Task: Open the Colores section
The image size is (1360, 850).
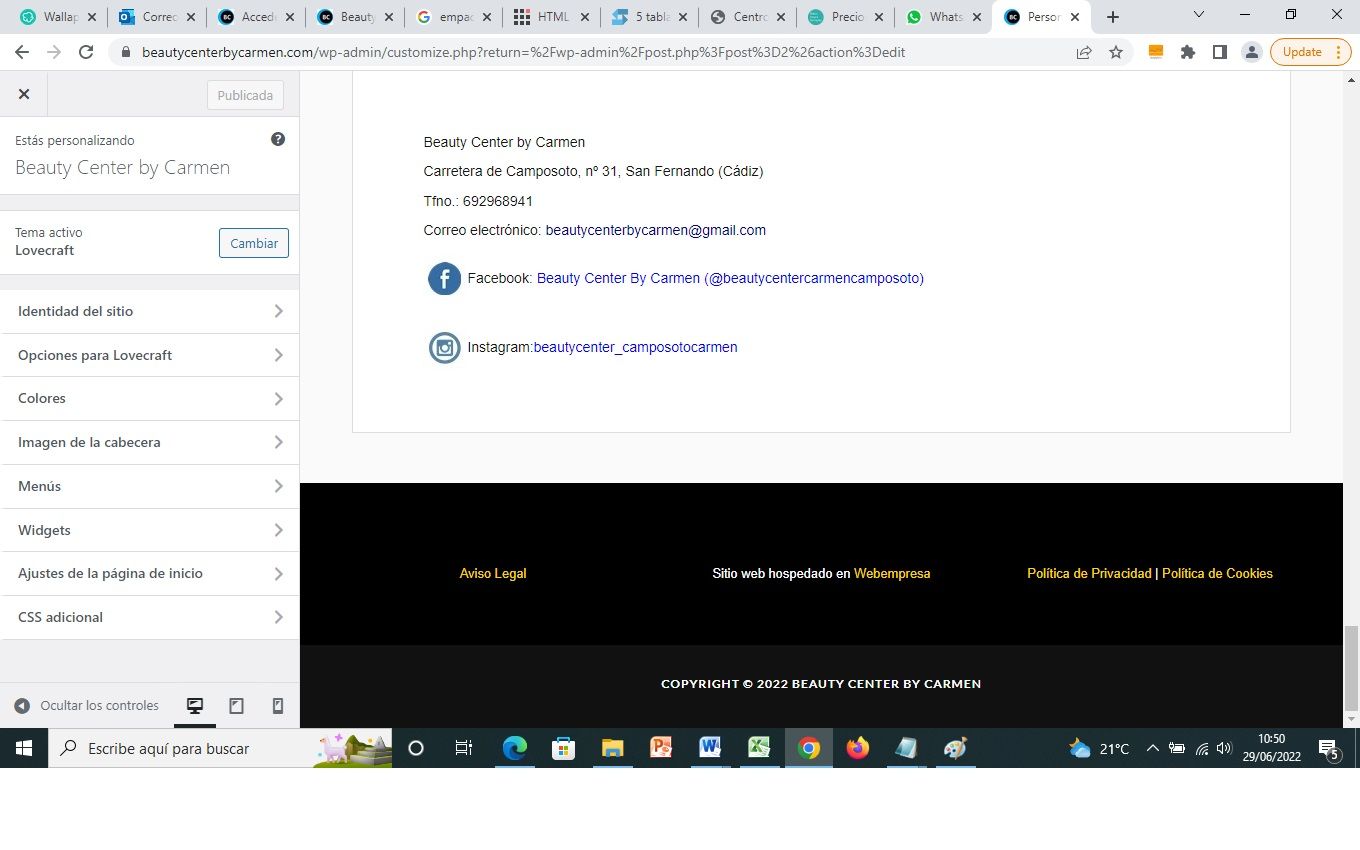Action: point(150,398)
